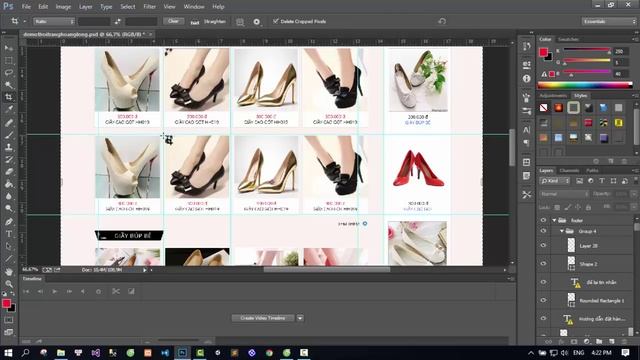This screenshot has height=360, width=640.
Task: Create a new group folder in Layers
Action: [599, 341]
